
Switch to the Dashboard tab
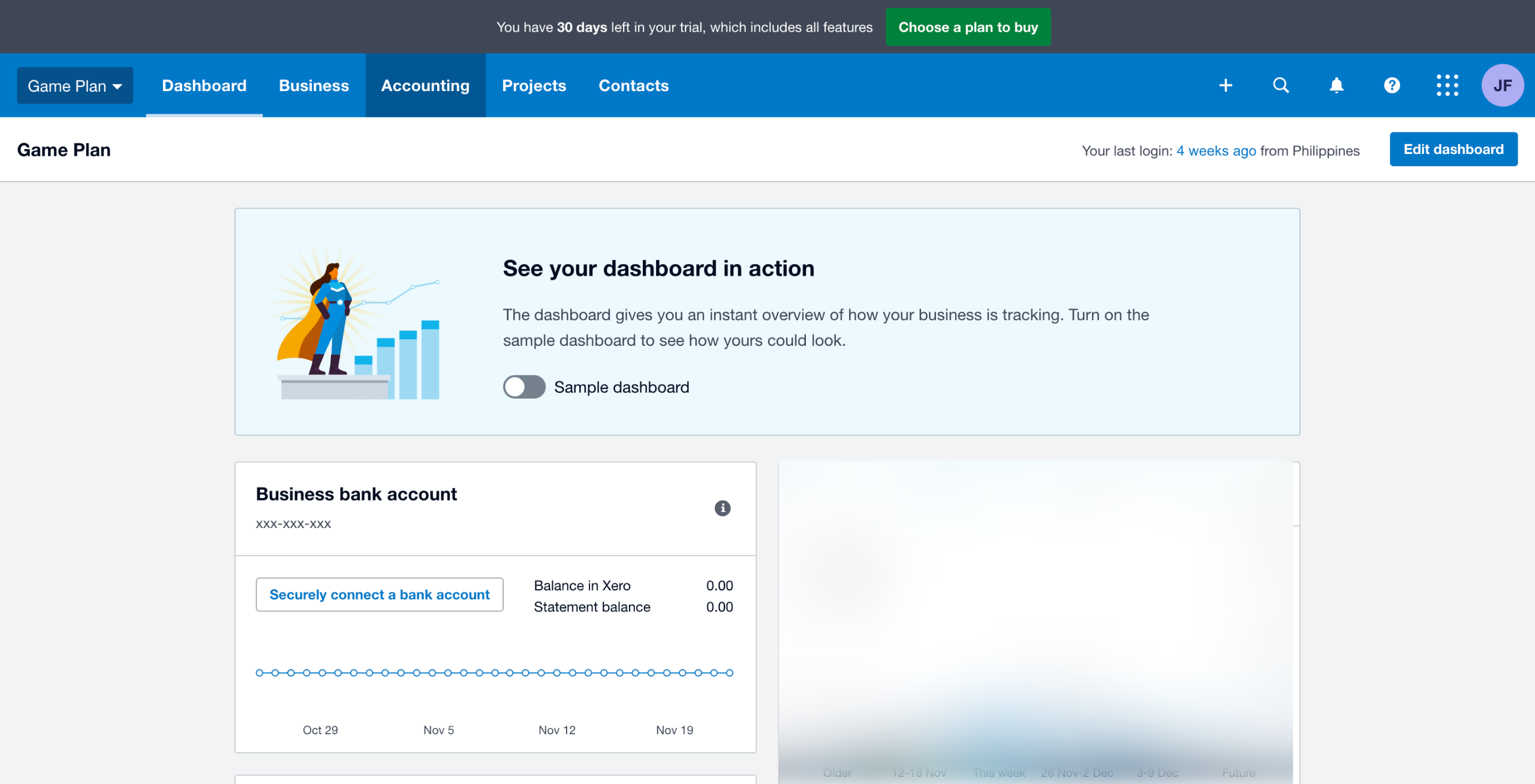[204, 86]
